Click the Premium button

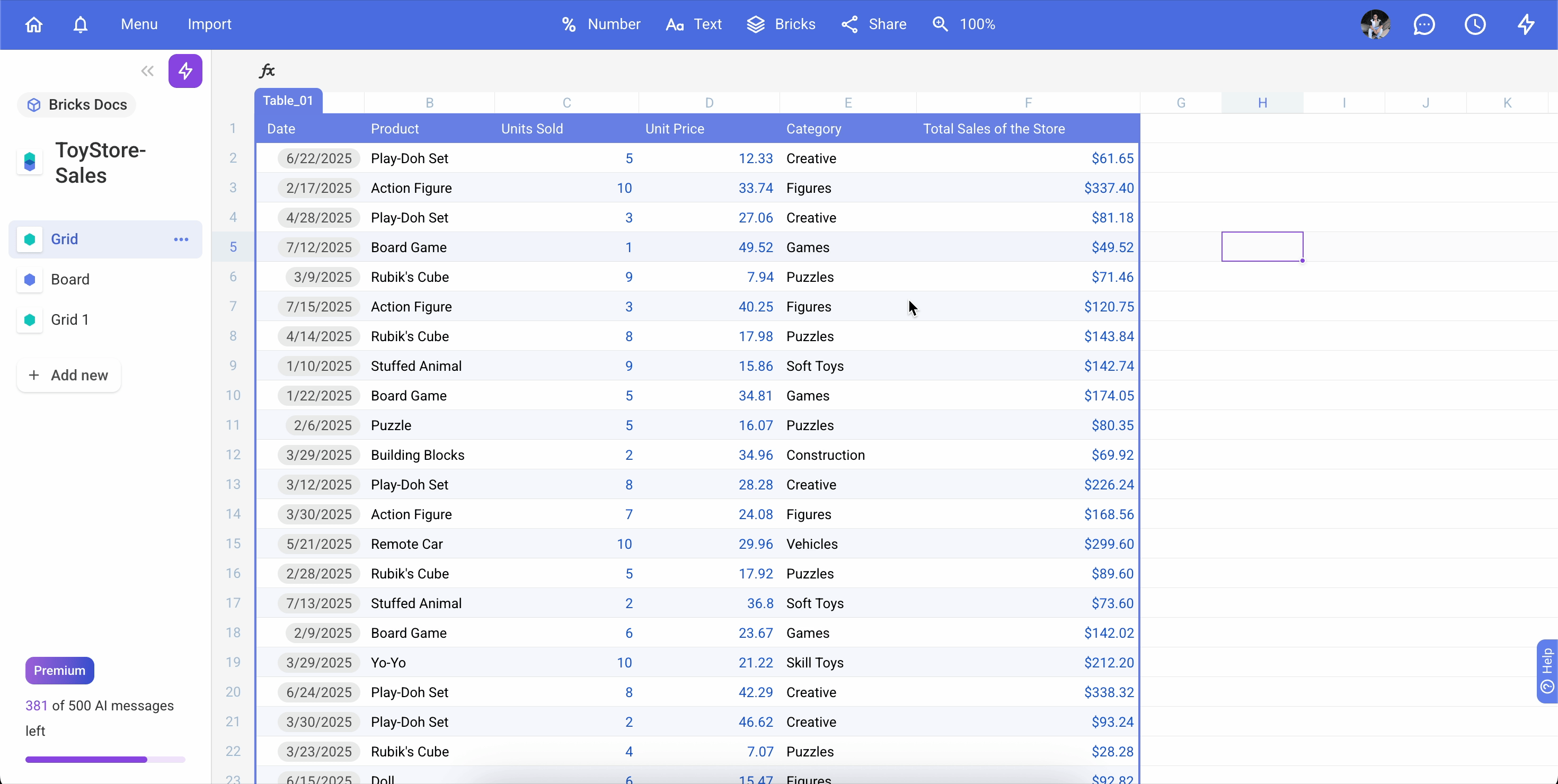click(x=59, y=670)
